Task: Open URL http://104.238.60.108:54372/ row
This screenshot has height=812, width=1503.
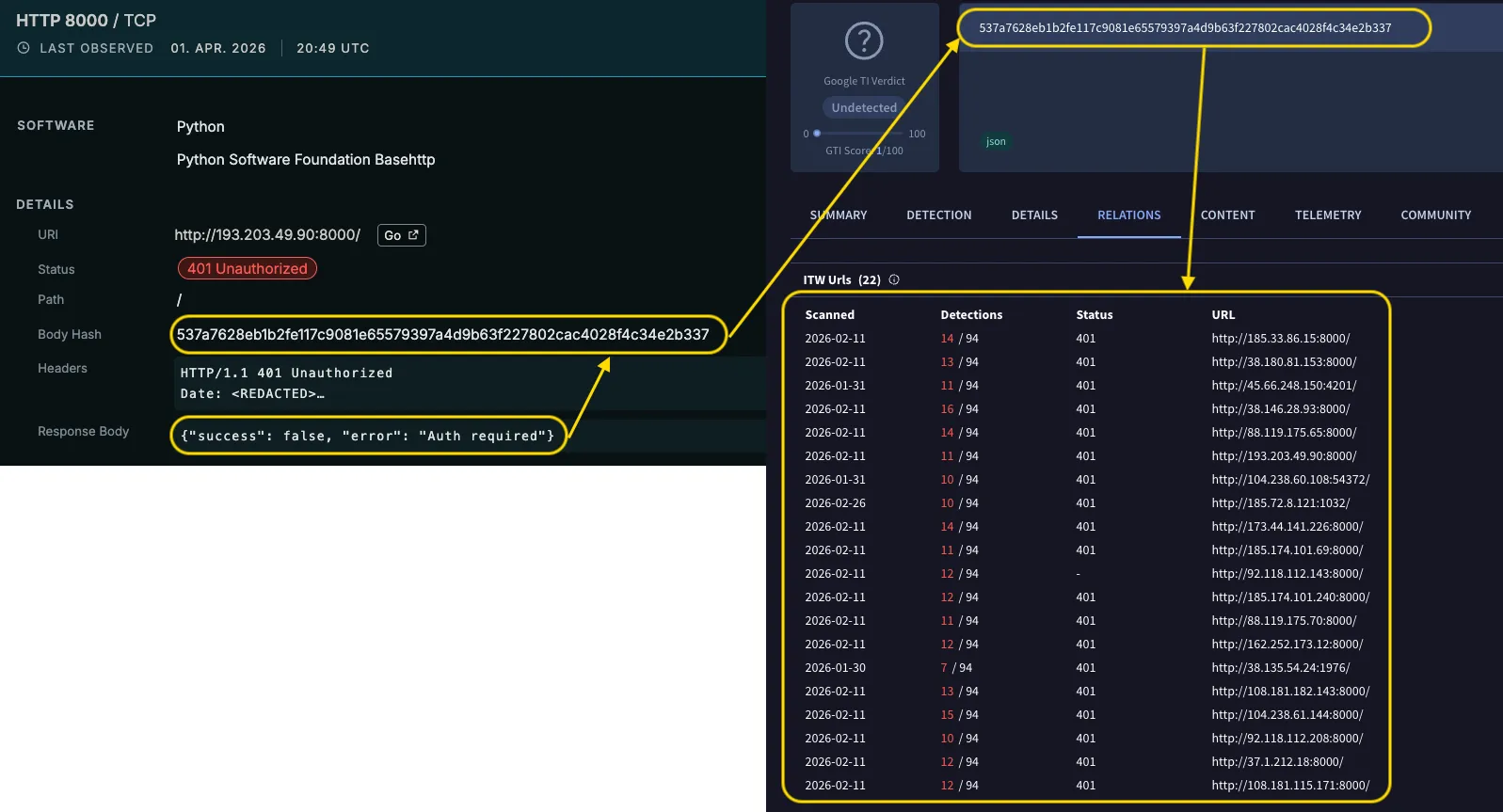Action: tap(1290, 480)
